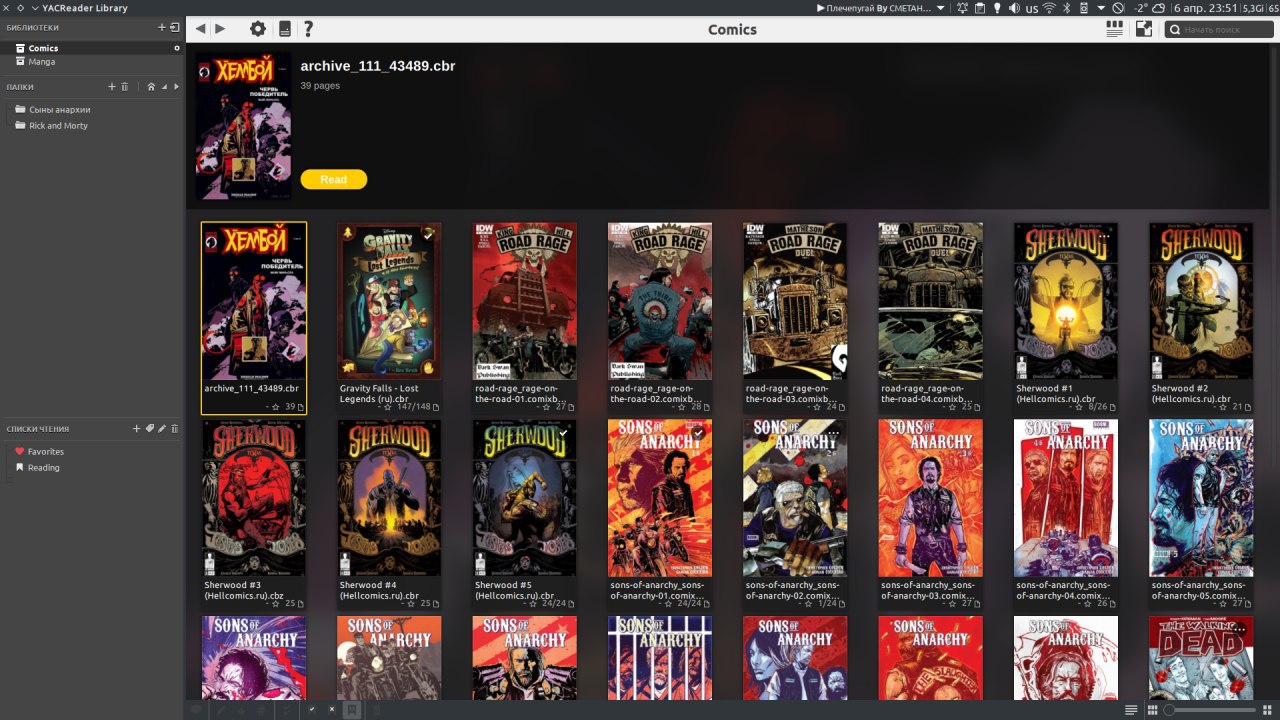1280x720 pixels.
Task: Delete reading list trash icon
Action: click(x=175, y=429)
